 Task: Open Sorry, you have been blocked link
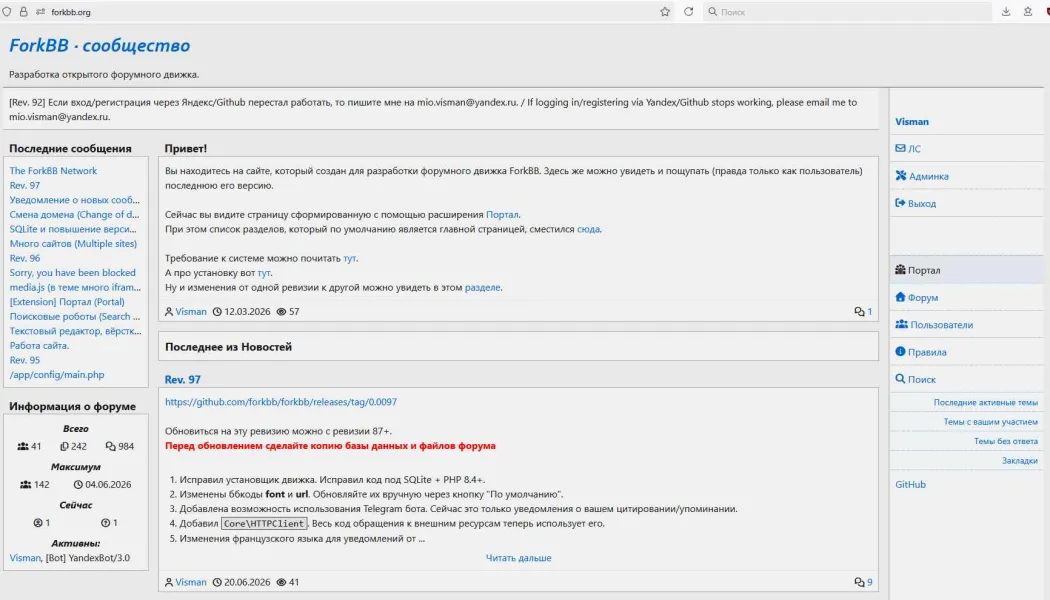tap(72, 273)
